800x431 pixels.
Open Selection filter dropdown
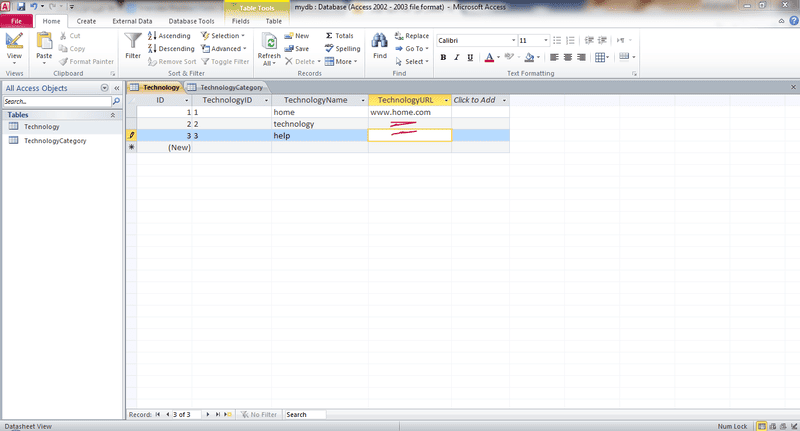[x=222, y=36]
